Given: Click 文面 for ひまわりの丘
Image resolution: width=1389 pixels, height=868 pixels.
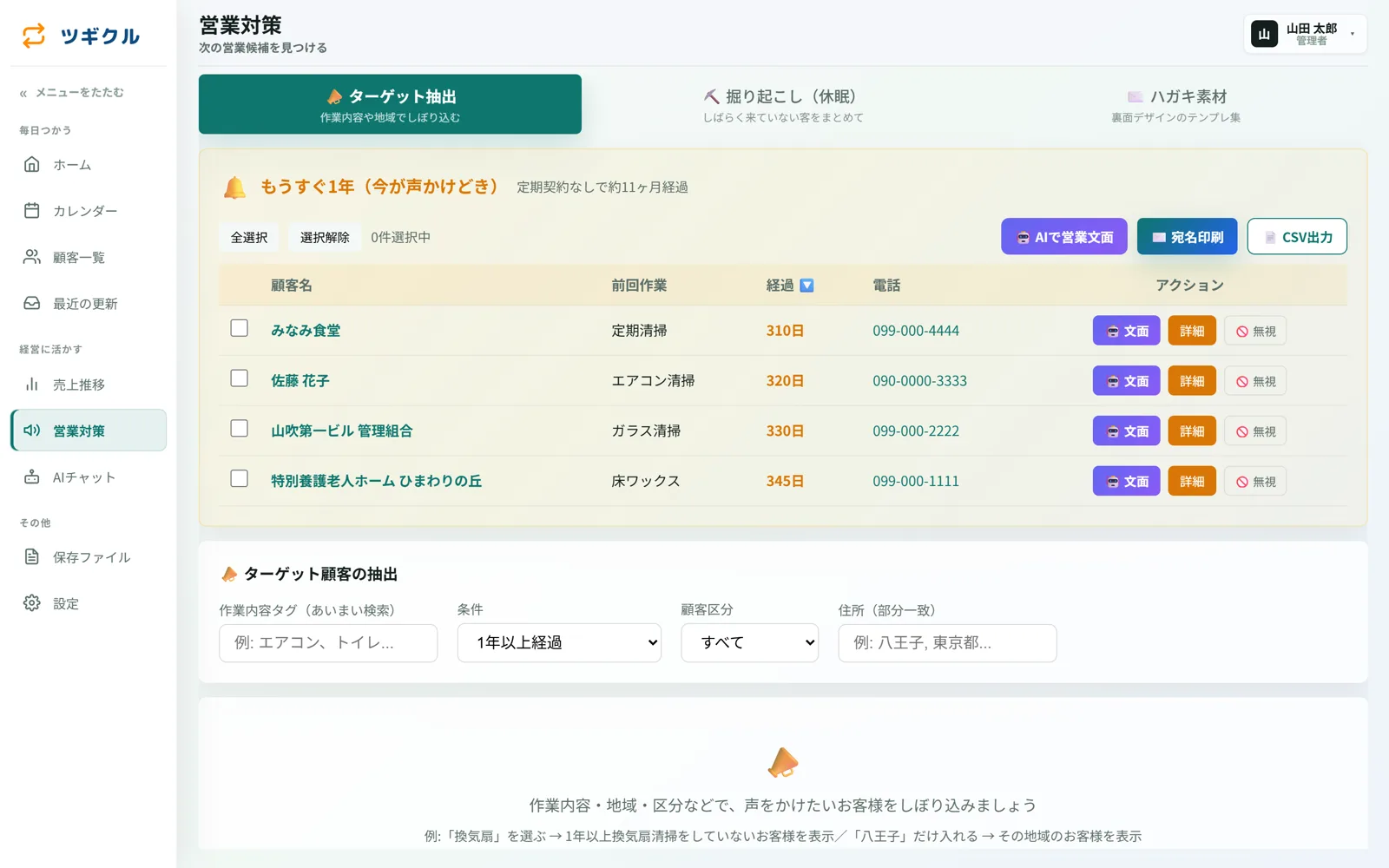Looking at the screenshot, I should tap(1126, 481).
